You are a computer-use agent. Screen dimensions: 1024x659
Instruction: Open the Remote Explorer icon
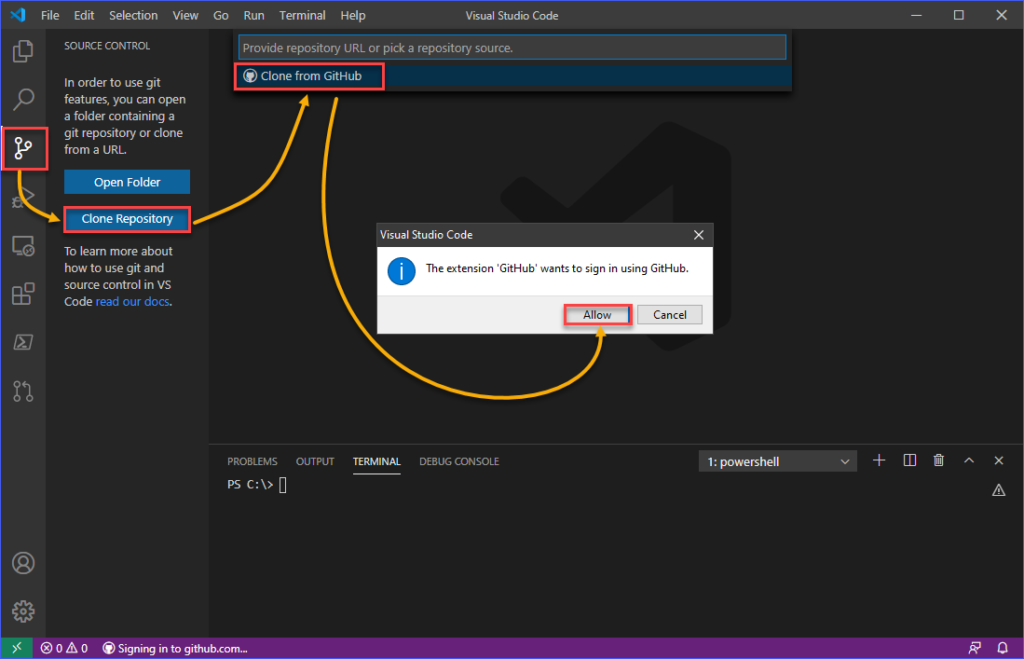tap(23, 246)
